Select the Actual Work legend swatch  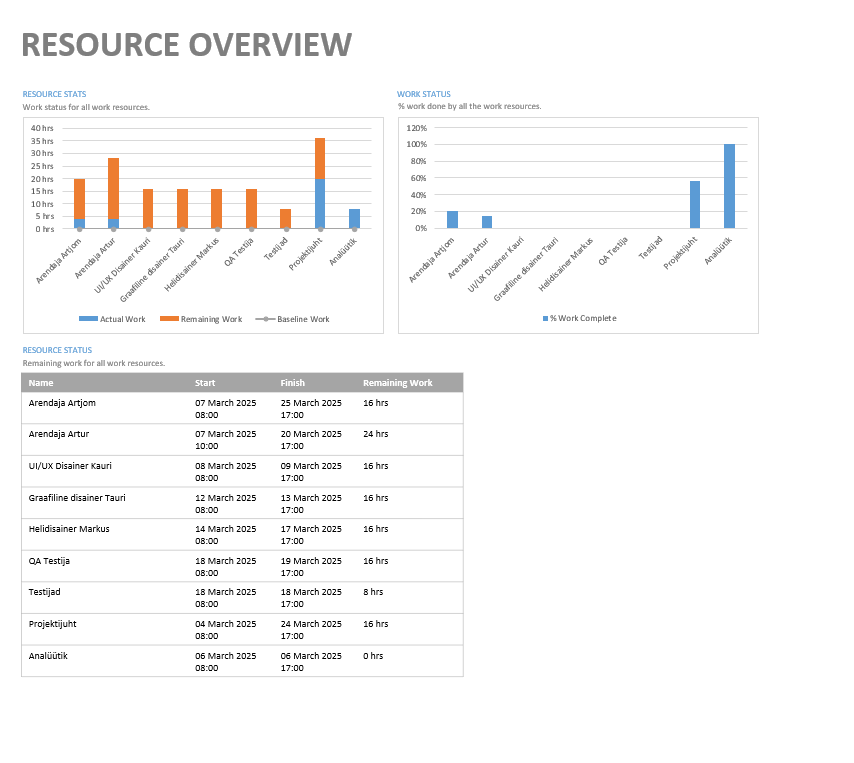pos(88,319)
